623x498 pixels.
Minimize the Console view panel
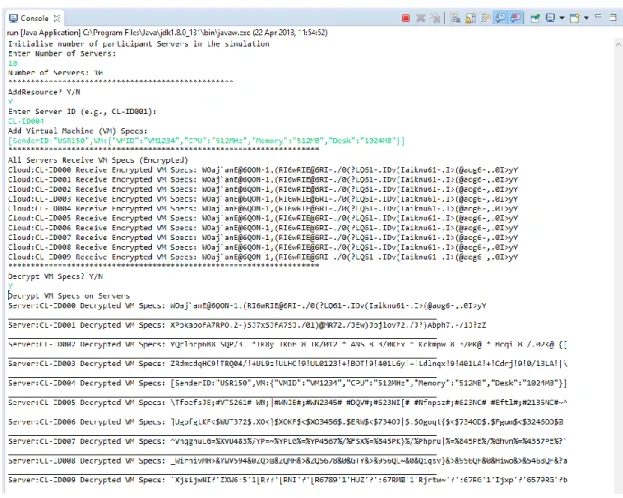click(x=598, y=16)
